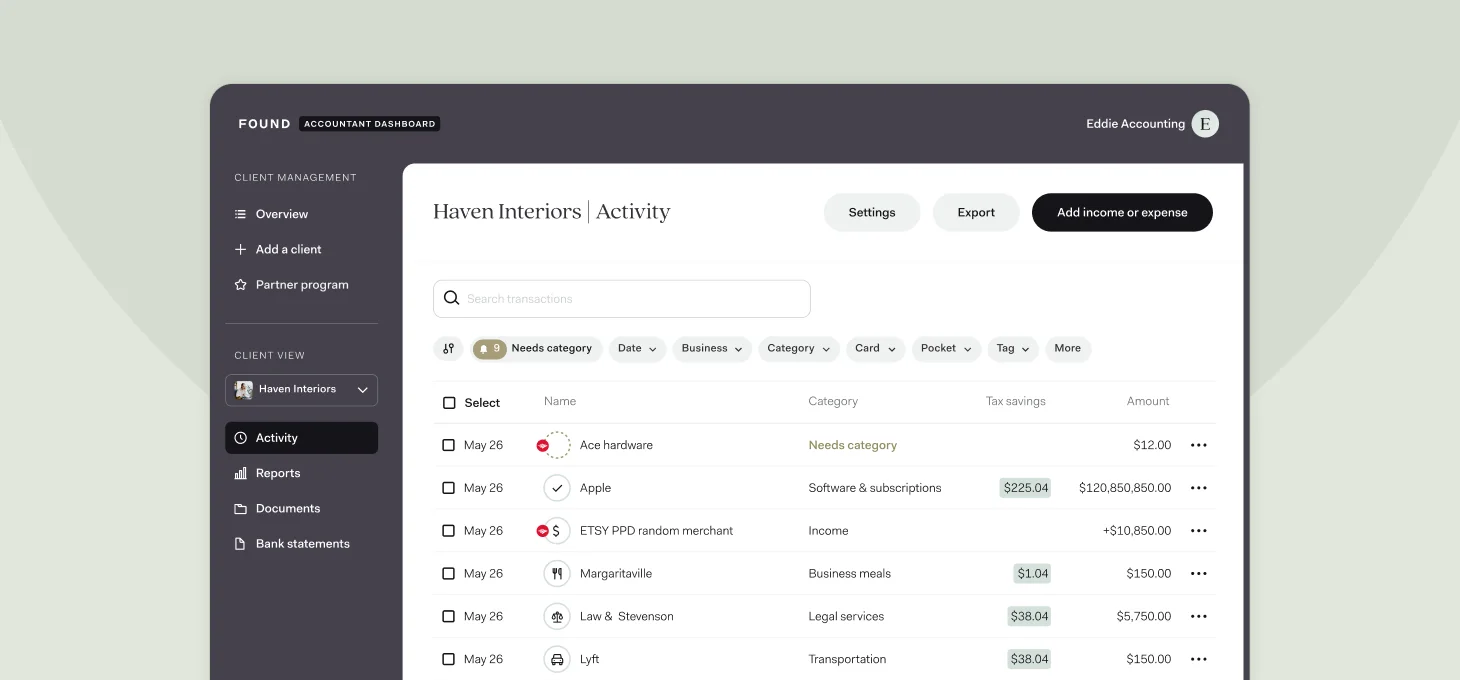The width and height of the screenshot is (1460, 680).
Task: Toggle the Needs category filter
Action: tap(536, 349)
